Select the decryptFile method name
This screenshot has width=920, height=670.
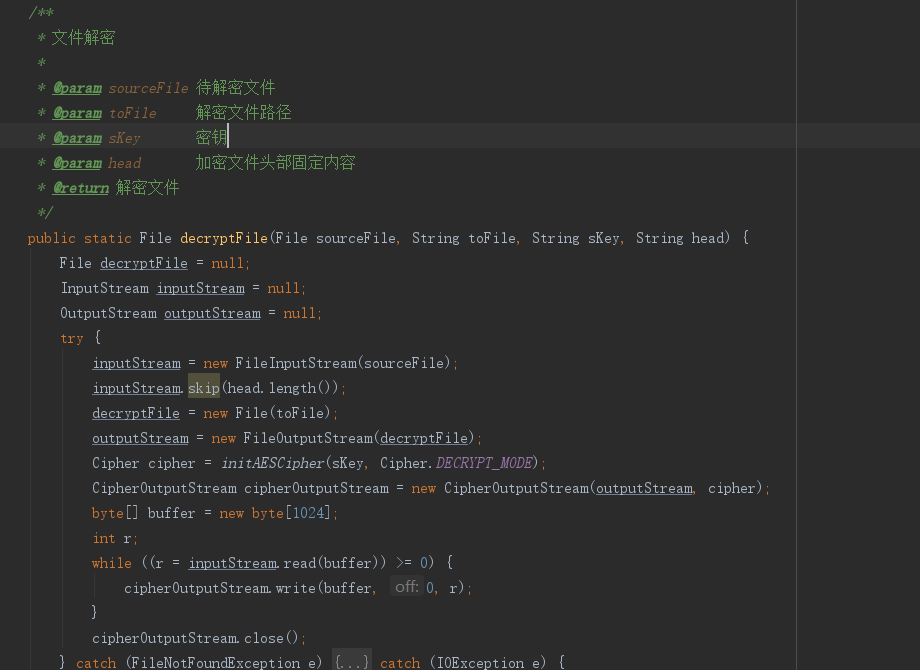click(x=222, y=237)
